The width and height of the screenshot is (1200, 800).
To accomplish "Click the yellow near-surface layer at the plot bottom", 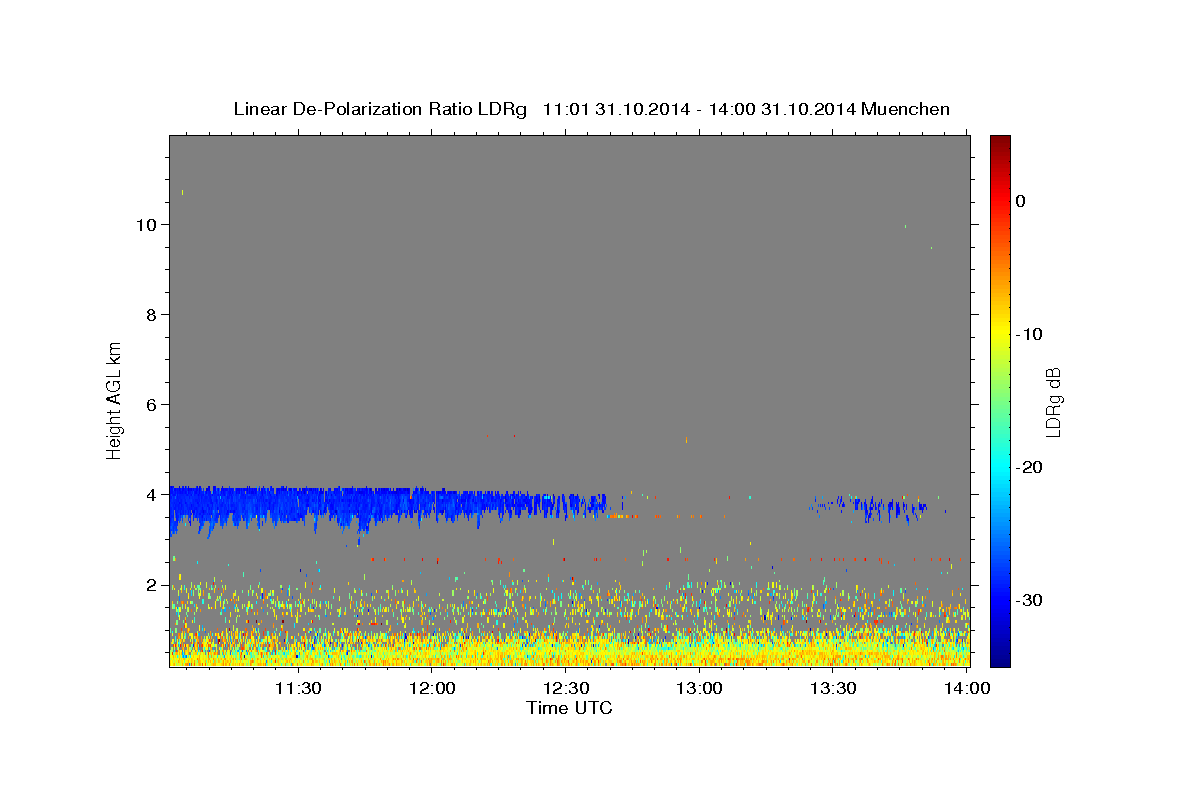I will coord(569,650).
